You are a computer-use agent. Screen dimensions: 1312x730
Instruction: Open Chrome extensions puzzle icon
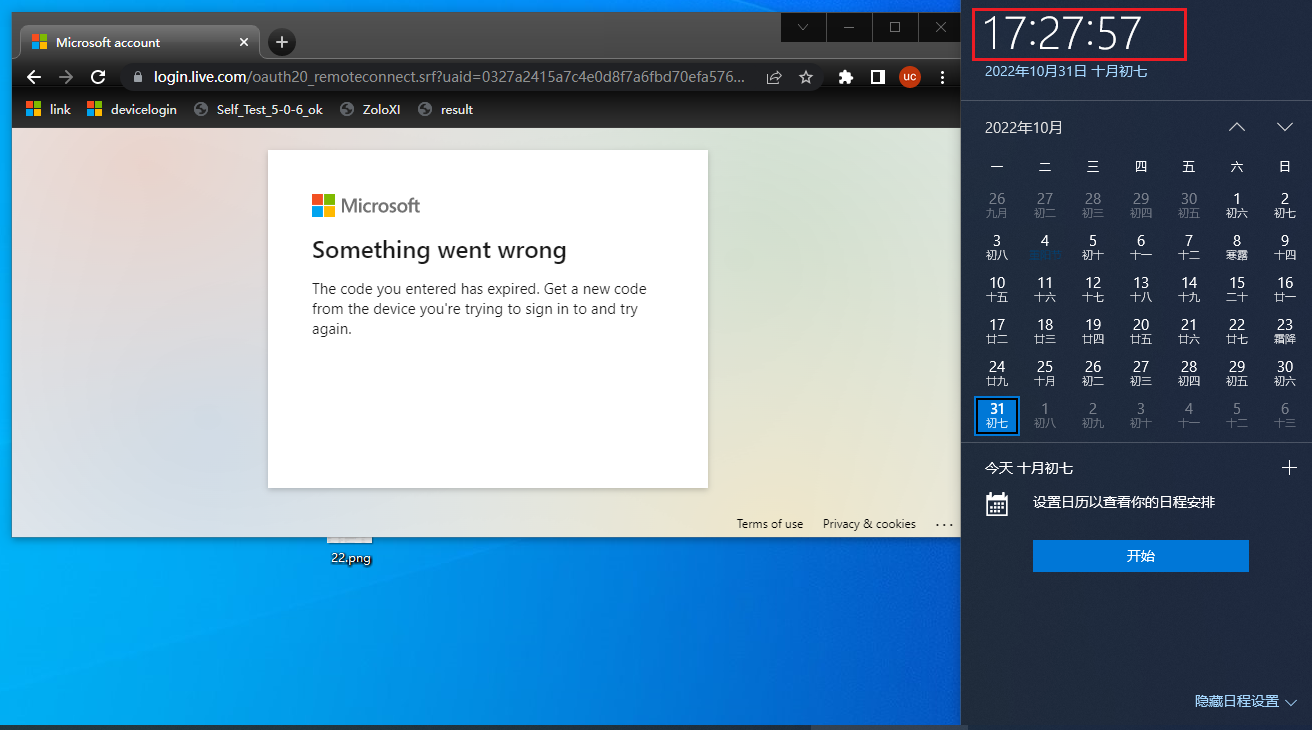click(846, 77)
